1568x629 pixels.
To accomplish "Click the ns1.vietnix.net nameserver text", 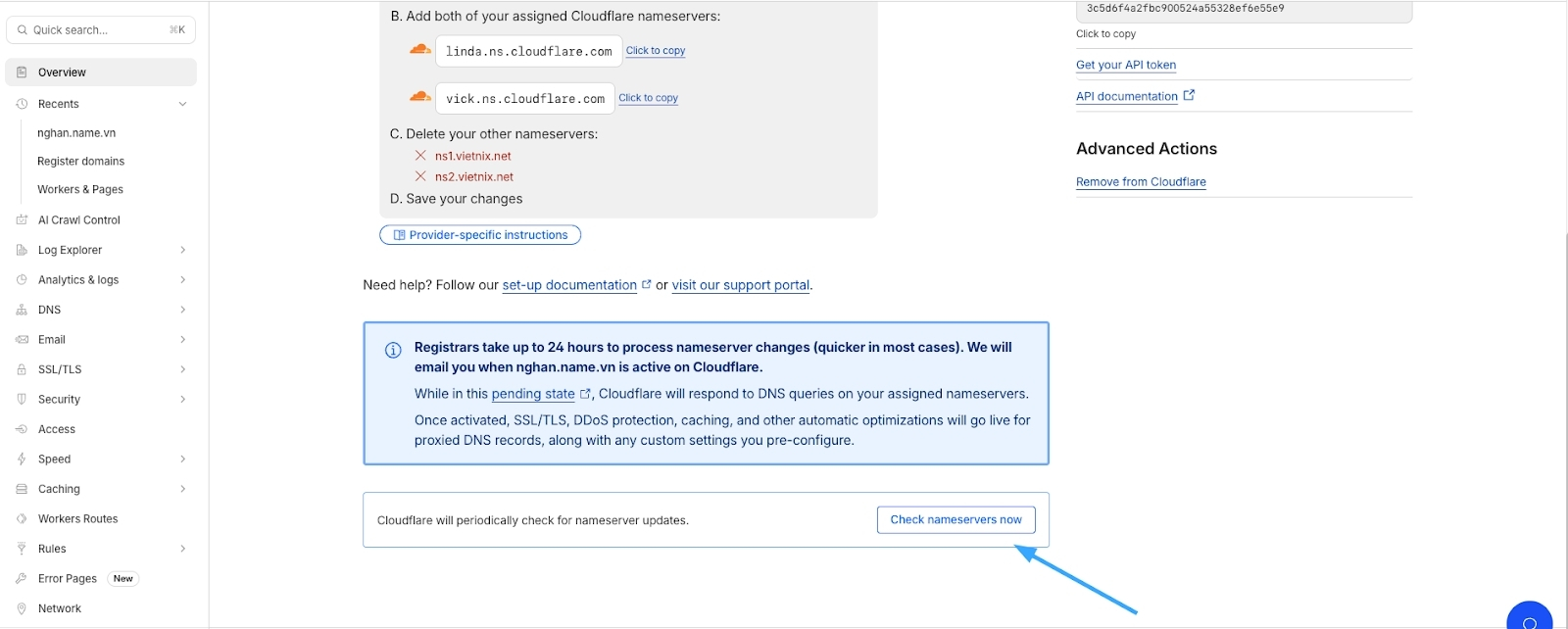I will point(473,156).
